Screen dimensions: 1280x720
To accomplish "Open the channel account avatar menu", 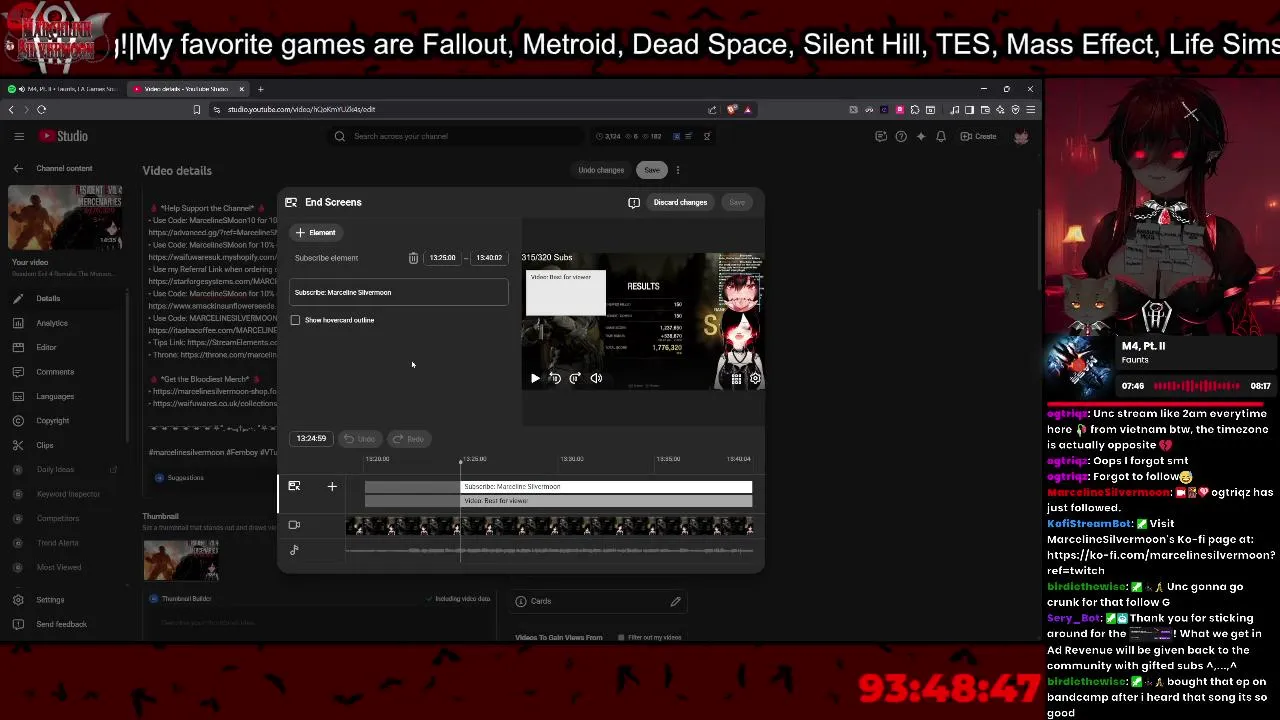I will click(x=1021, y=136).
